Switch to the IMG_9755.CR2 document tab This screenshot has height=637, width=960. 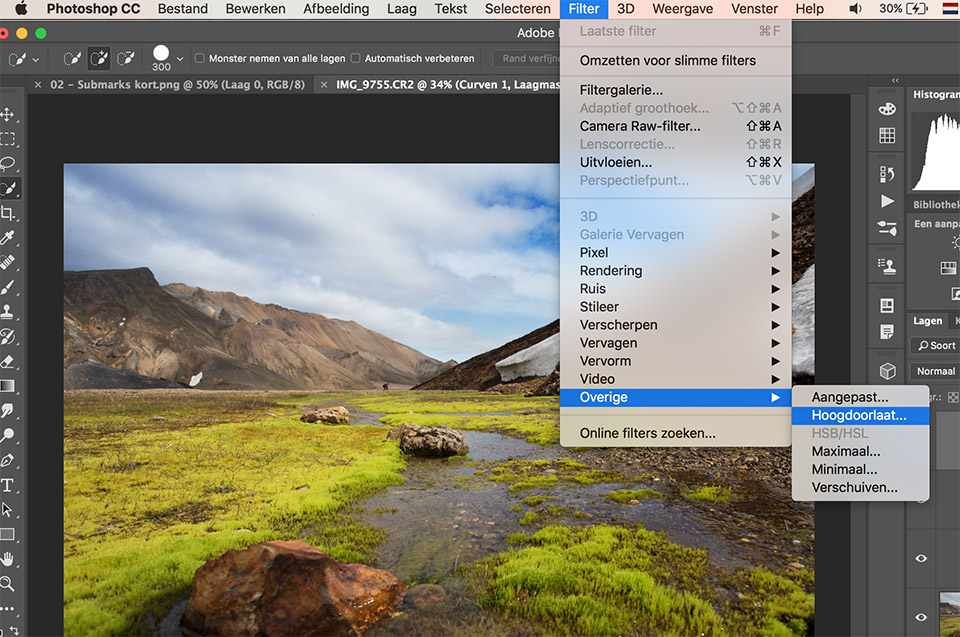tap(448, 85)
